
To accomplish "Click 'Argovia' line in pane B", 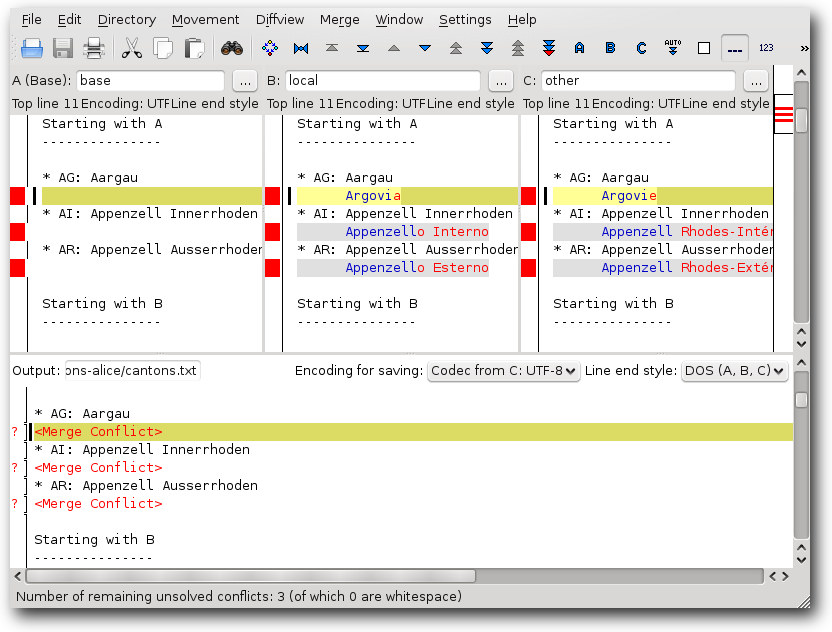I will [x=373, y=196].
